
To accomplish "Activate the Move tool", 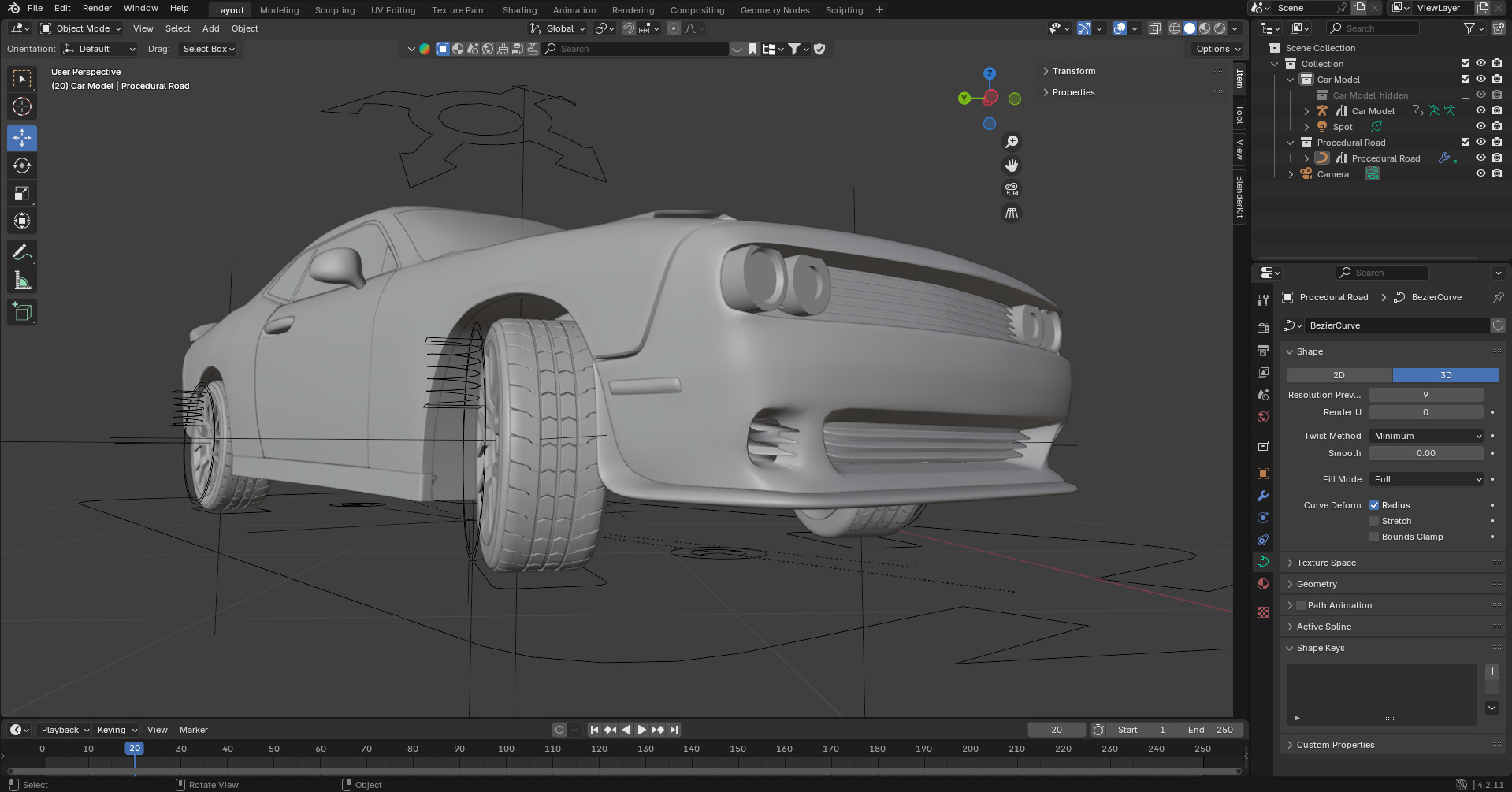I will tap(22, 138).
